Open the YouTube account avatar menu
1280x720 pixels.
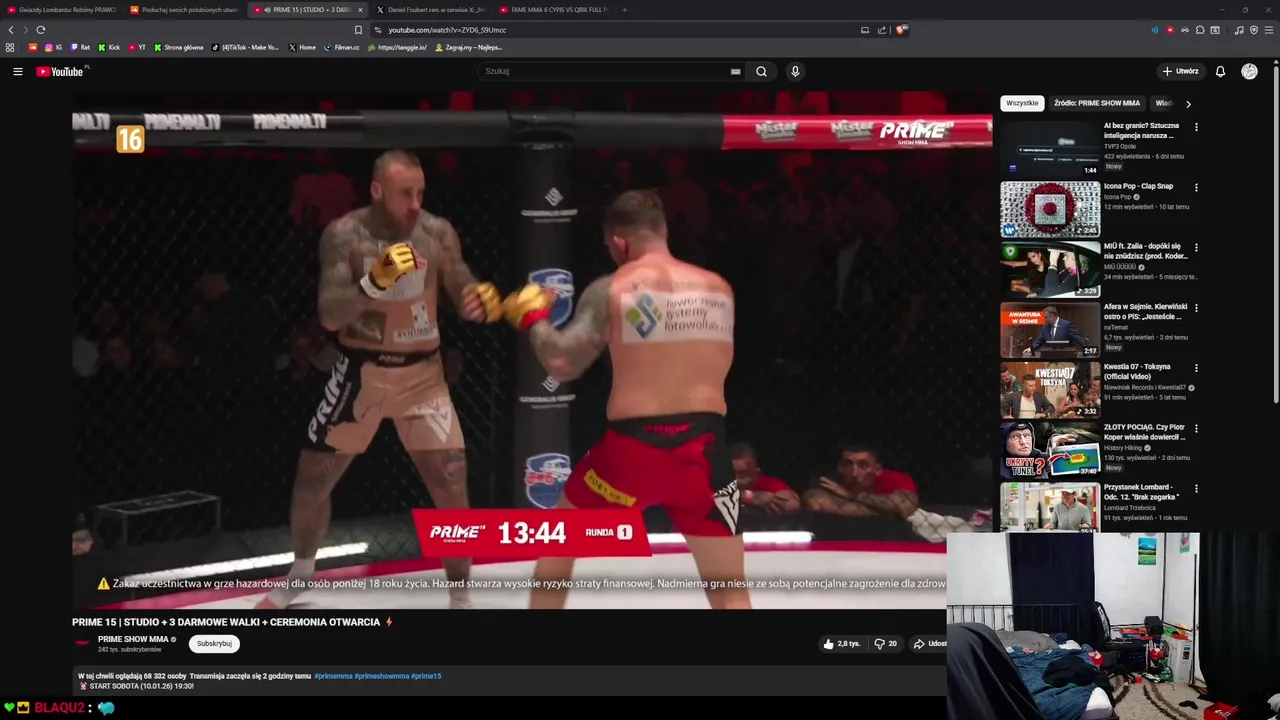coord(1249,71)
